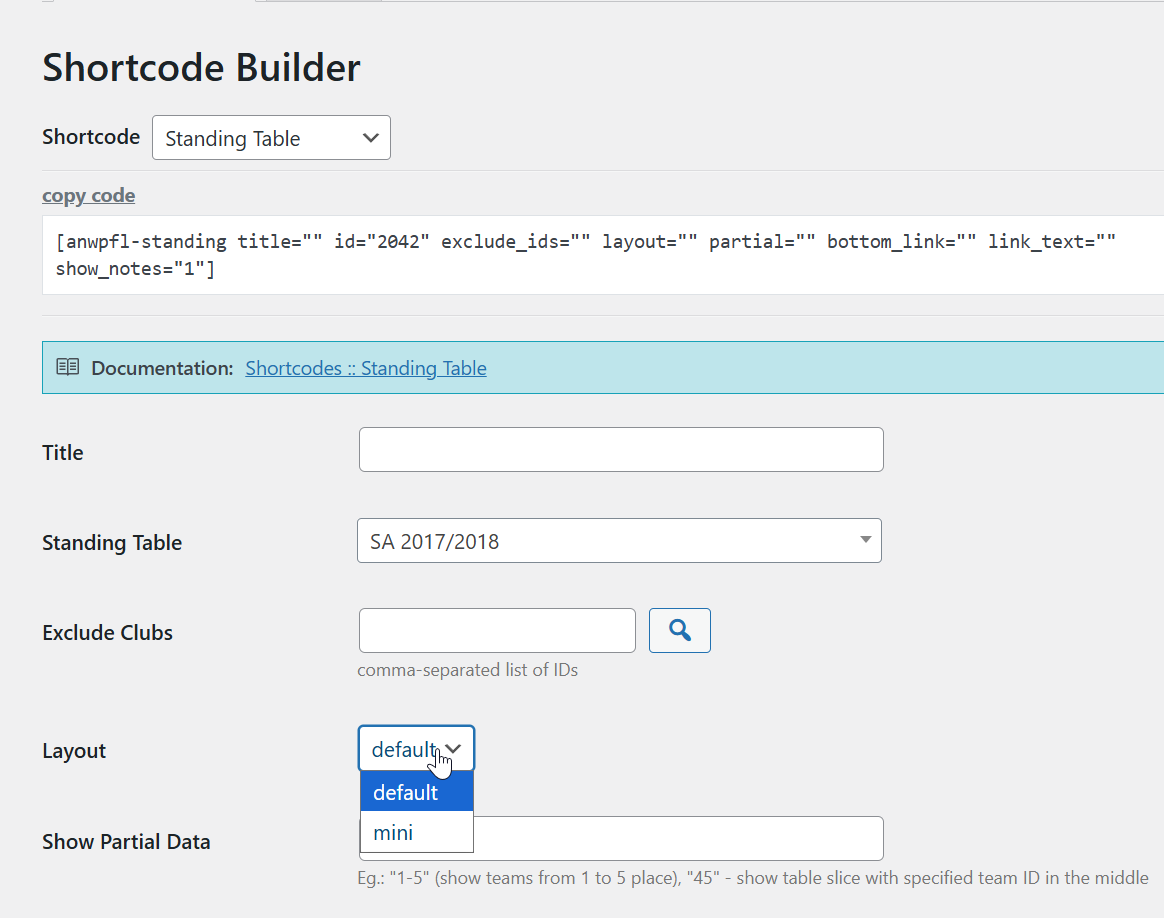
Task: Open the Shortcode type dropdown
Action: click(271, 137)
